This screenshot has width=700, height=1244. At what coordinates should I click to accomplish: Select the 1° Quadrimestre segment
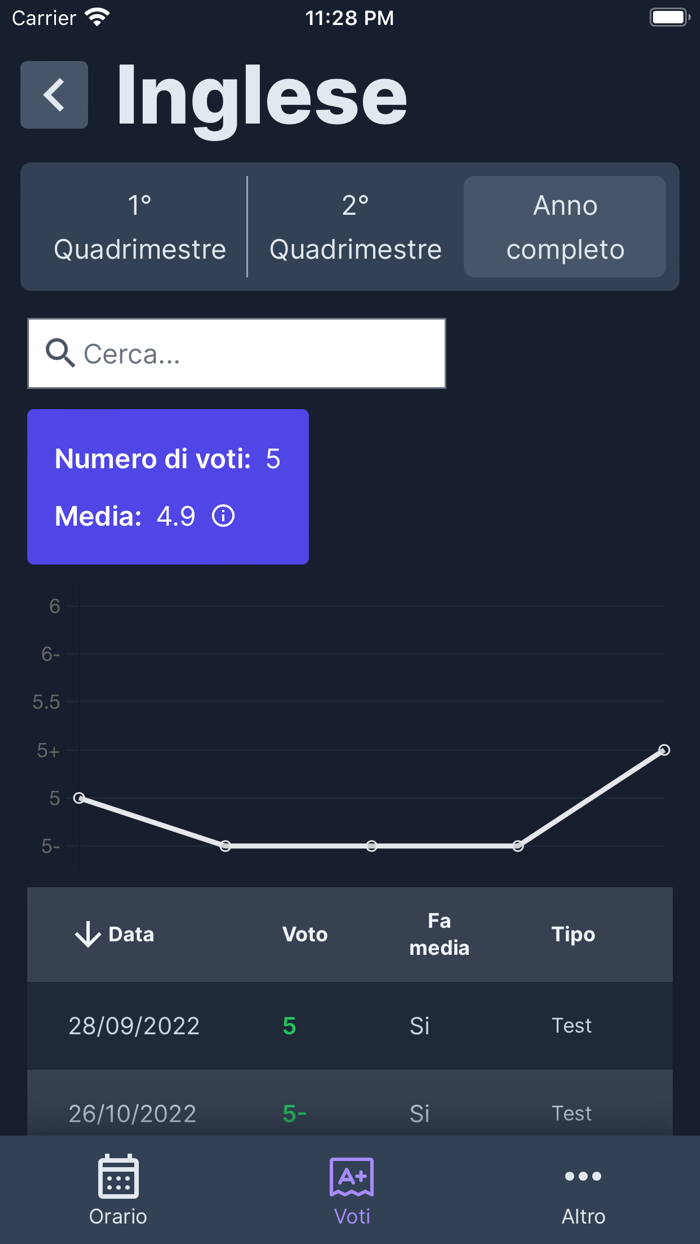pyautogui.click(x=140, y=227)
